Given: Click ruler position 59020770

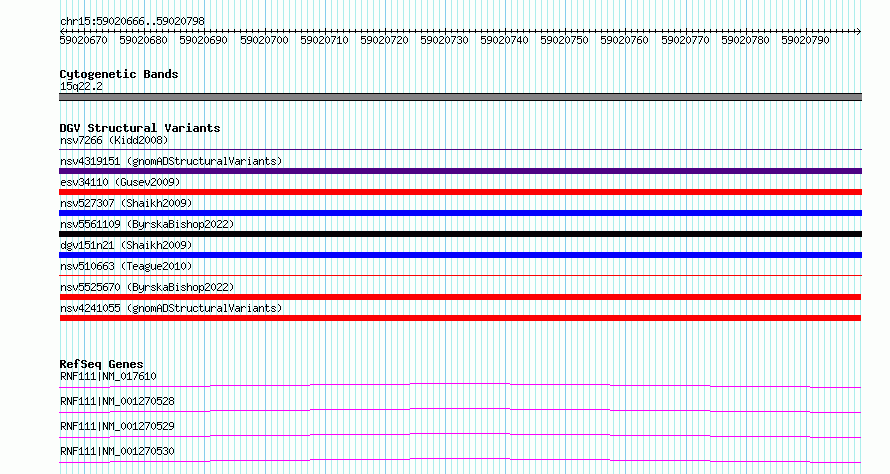Looking at the screenshot, I should [x=686, y=40].
